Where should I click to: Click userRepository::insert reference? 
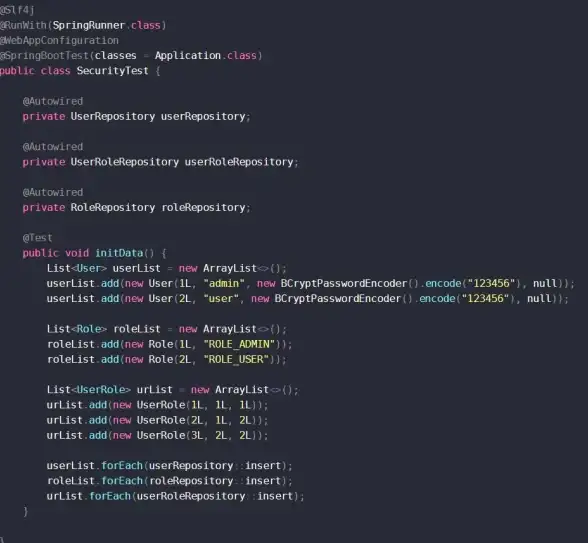coord(215,466)
